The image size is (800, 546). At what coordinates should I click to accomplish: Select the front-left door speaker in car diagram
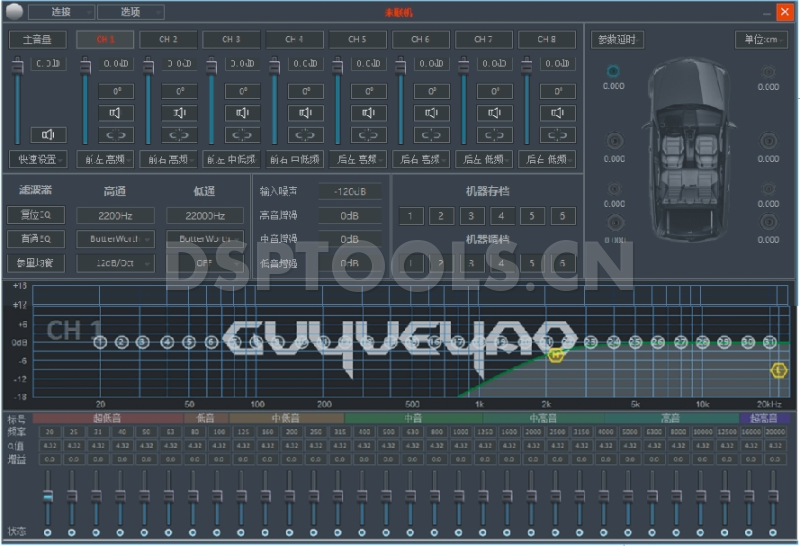tap(614, 141)
